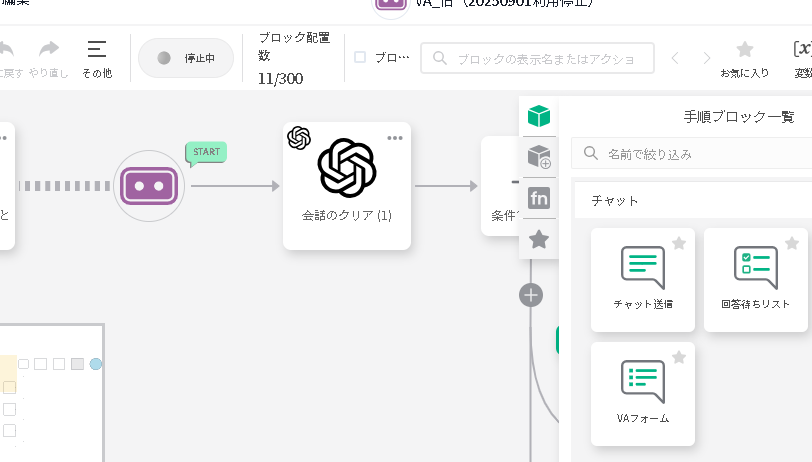Go to previous search result chevron
Viewport: 812px width, 462px height.
pyautogui.click(x=675, y=58)
